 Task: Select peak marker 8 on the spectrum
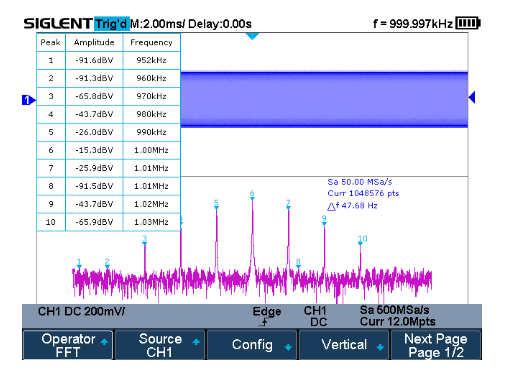coord(298,263)
